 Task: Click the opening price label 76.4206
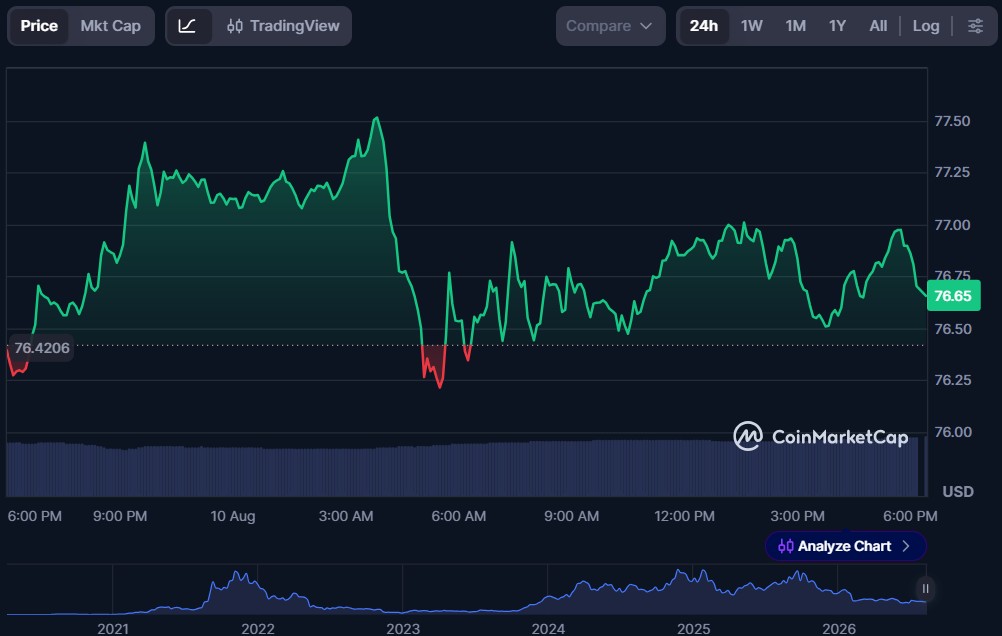click(42, 348)
